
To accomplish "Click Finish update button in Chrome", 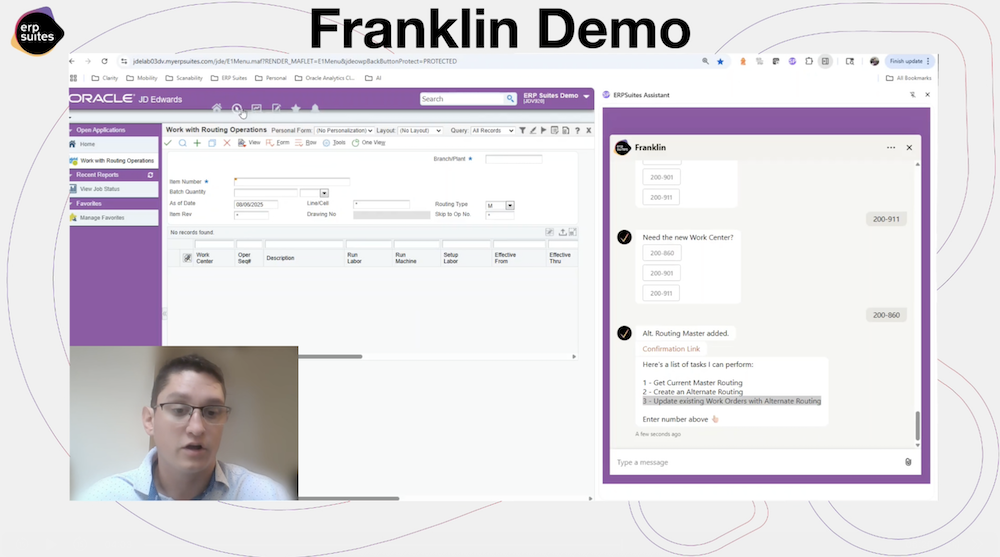I will pyautogui.click(x=910, y=61).
